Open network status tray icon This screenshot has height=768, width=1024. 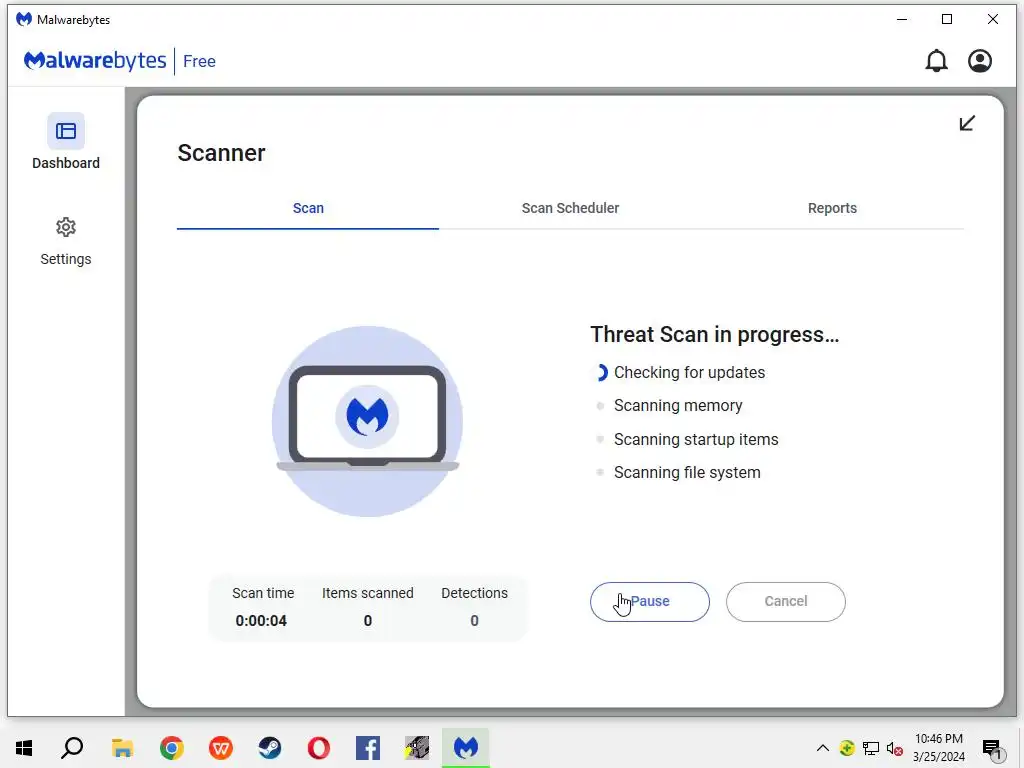[x=871, y=748]
